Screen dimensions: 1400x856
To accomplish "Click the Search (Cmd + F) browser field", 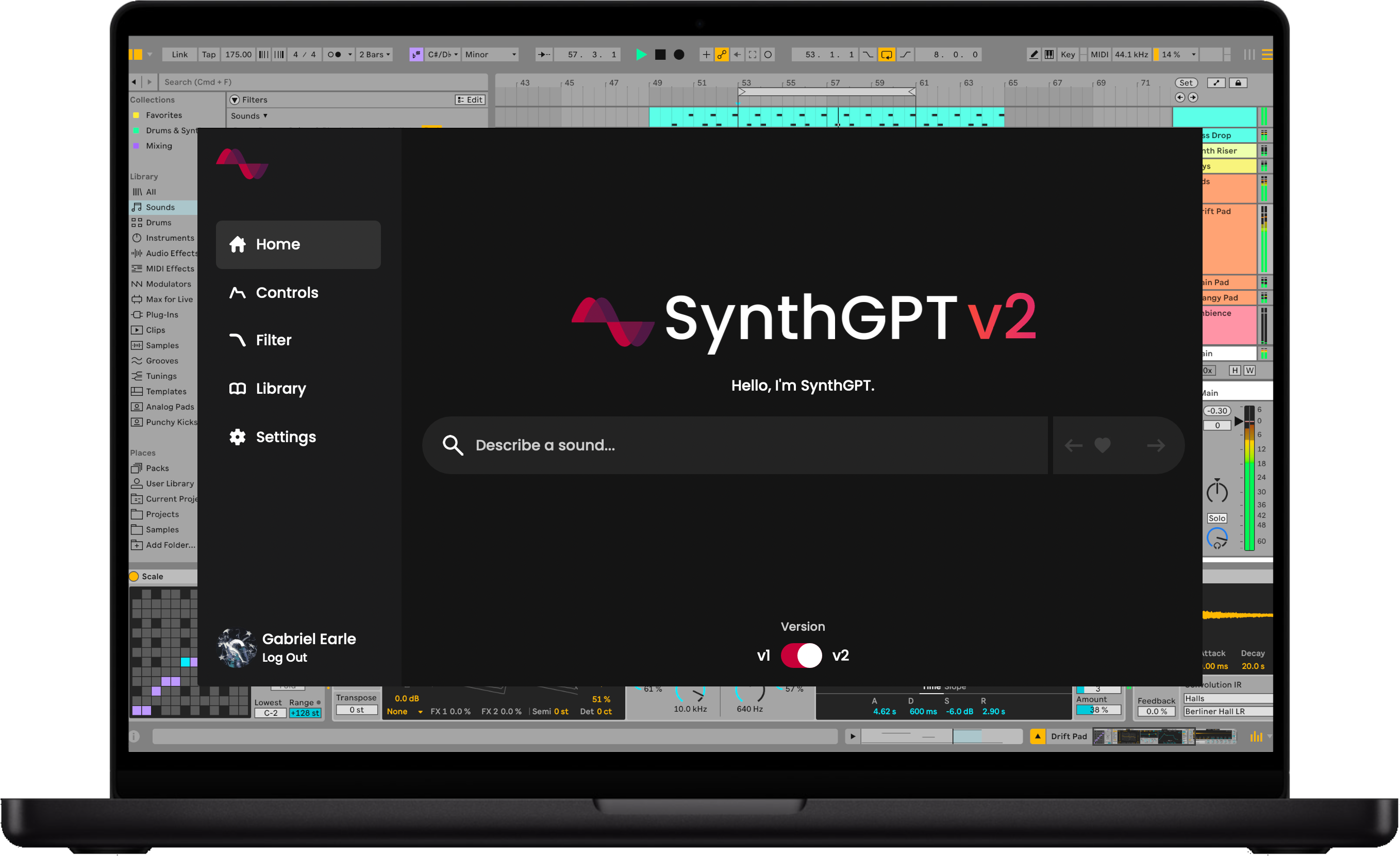I will pos(323,82).
